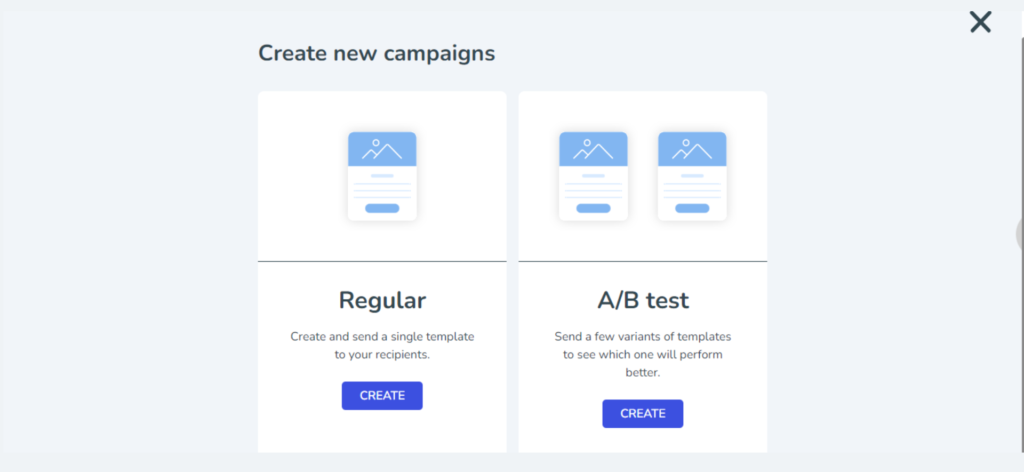Select the Regular single template illustration
This screenshot has height=472, width=1024.
coord(382,176)
